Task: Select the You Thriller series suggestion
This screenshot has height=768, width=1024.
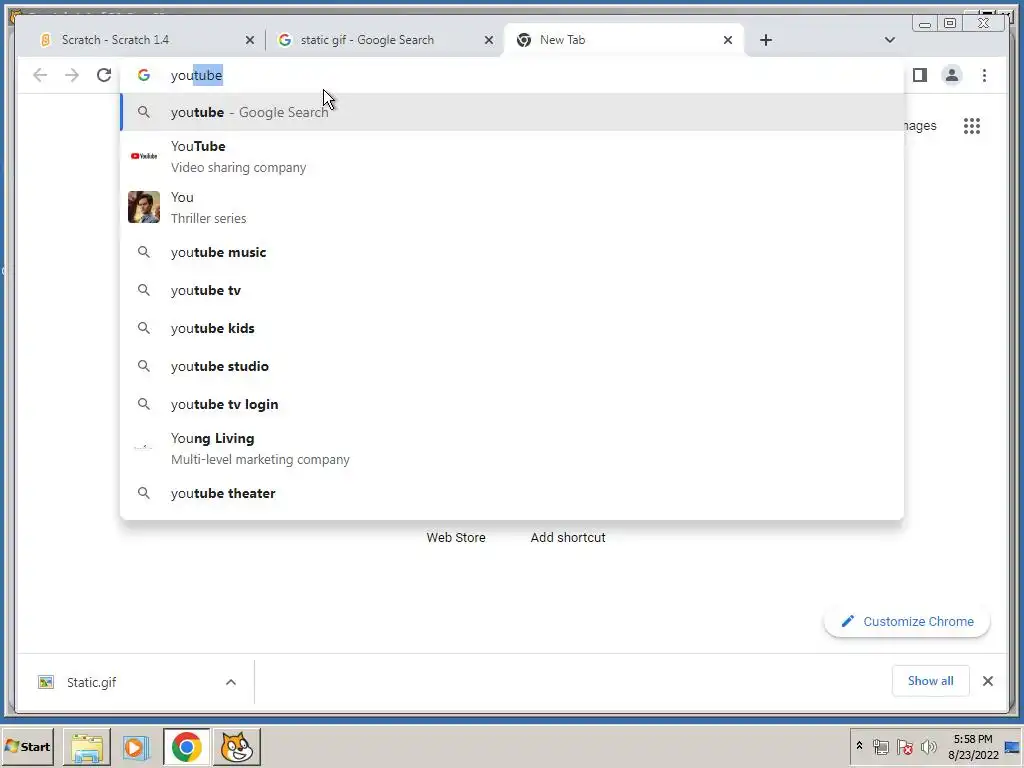Action: tap(512, 207)
